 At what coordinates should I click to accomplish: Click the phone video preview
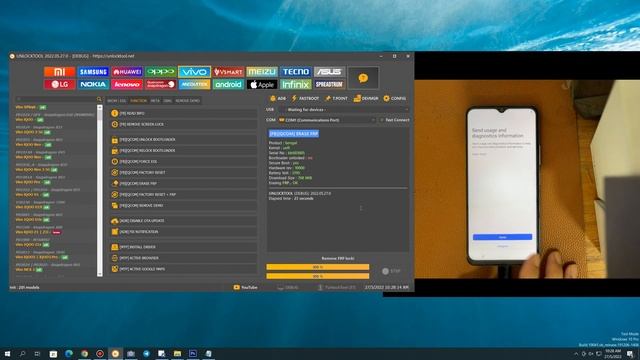527,179
